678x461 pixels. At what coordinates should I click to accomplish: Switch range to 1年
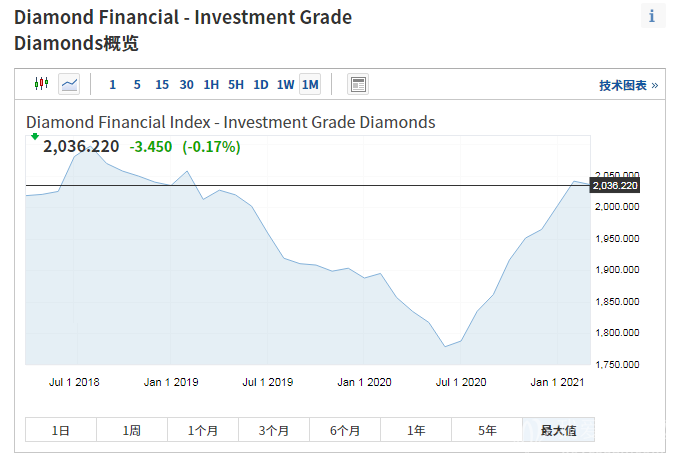[x=416, y=430]
